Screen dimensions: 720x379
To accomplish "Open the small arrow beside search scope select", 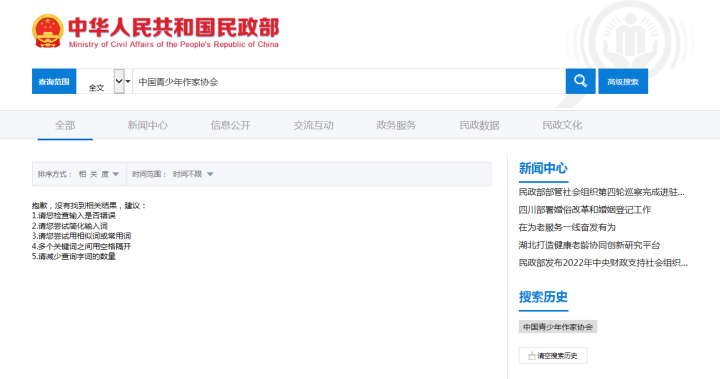I will point(128,81).
